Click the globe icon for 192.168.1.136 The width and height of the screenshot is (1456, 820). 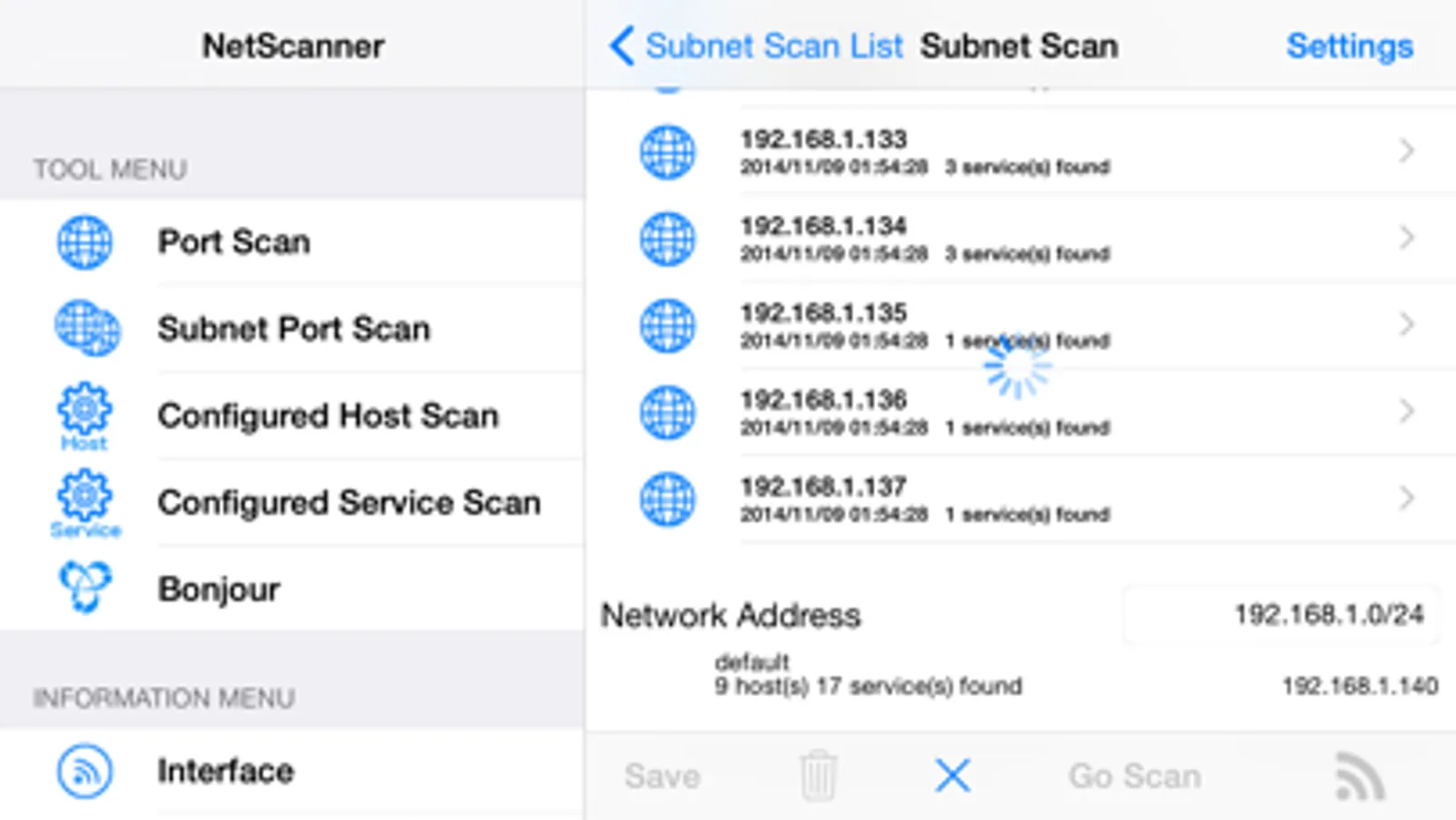click(x=667, y=412)
